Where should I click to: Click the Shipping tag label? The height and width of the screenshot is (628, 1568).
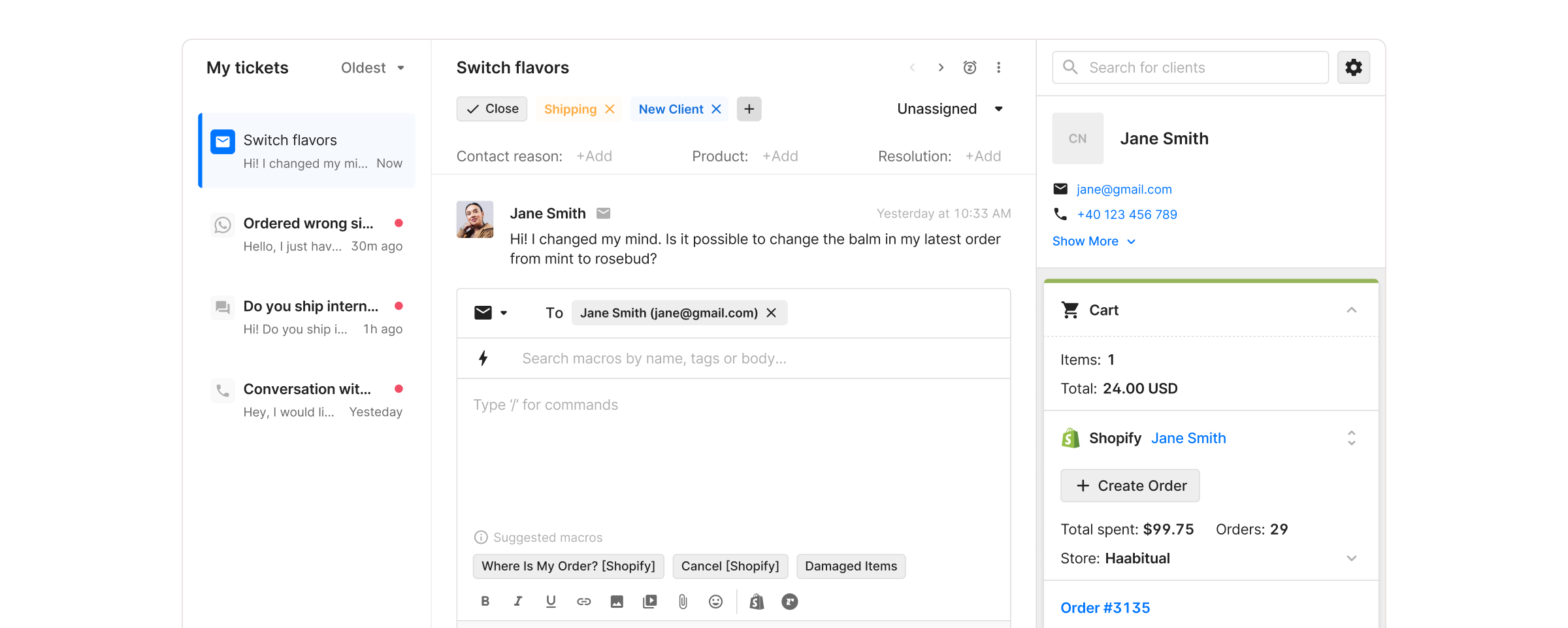click(570, 109)
